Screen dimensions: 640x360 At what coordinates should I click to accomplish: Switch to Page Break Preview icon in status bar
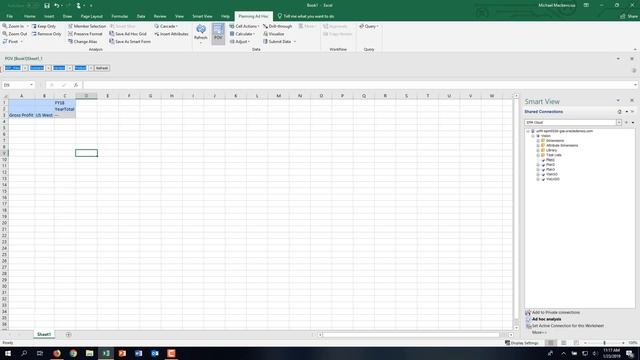[576, 343]
